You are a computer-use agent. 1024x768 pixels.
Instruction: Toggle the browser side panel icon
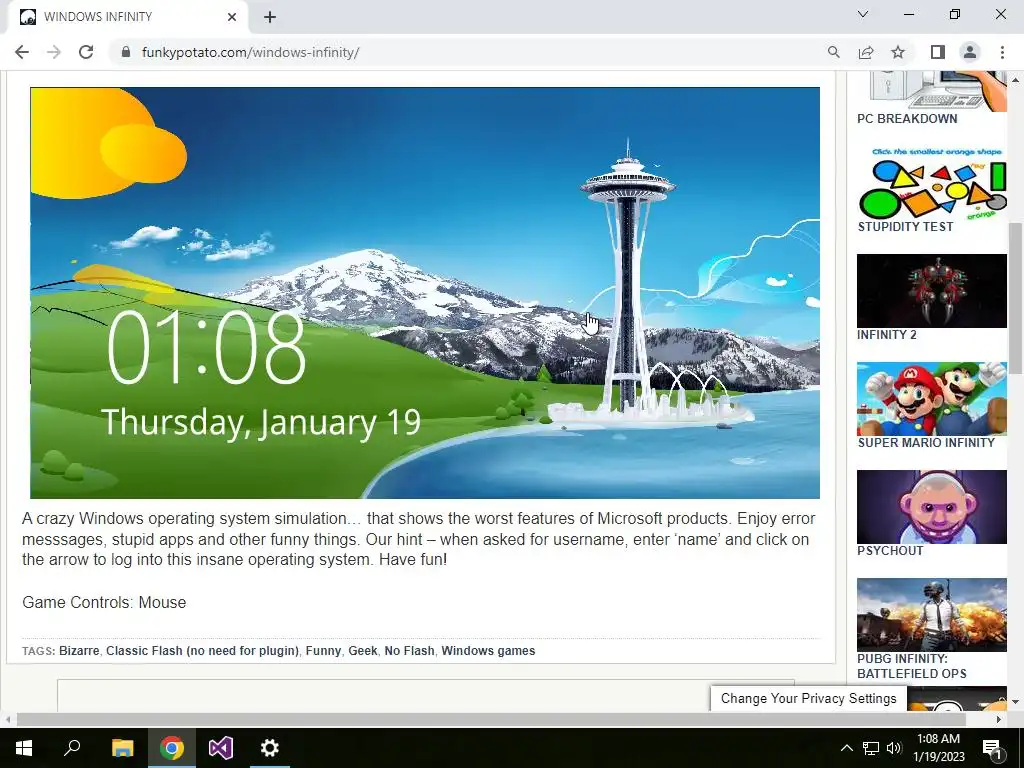[x=938, y=52]
